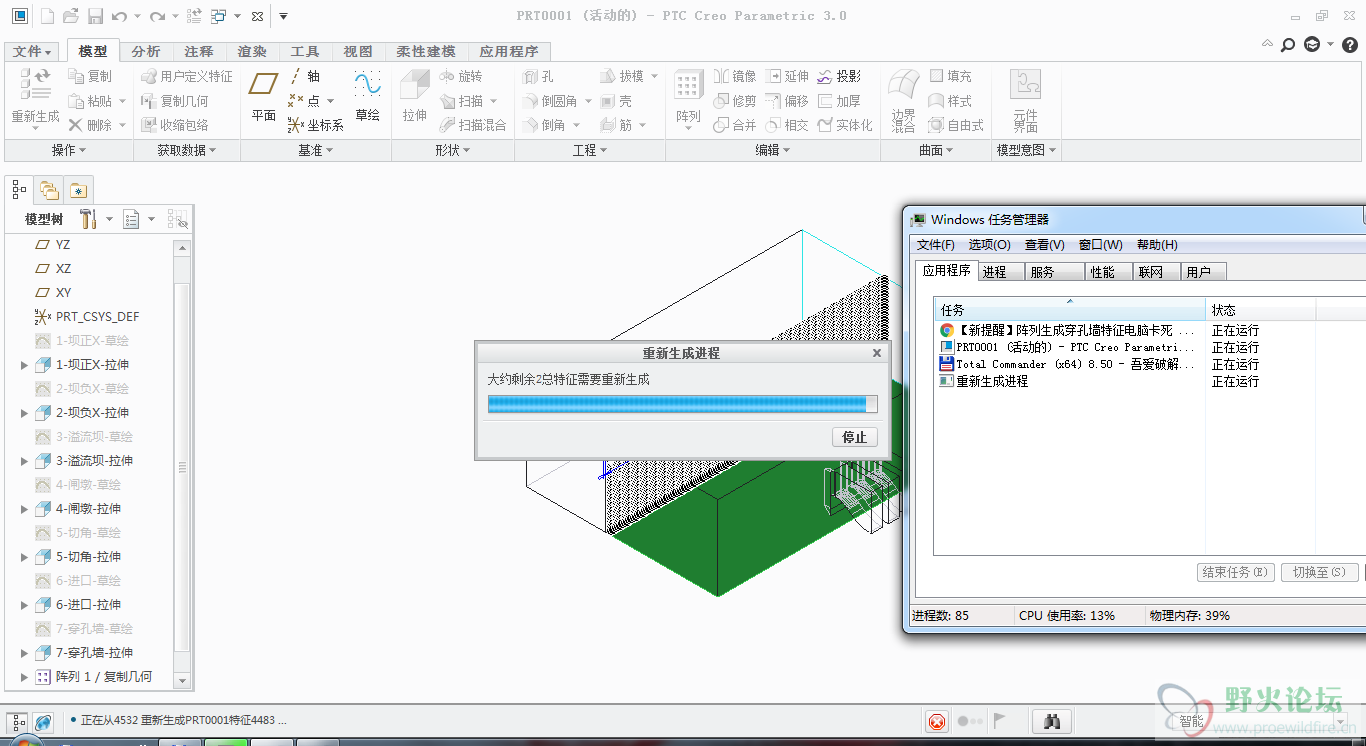Click the 边界混合 (Boundary Blend) tool

pos(904,100)
